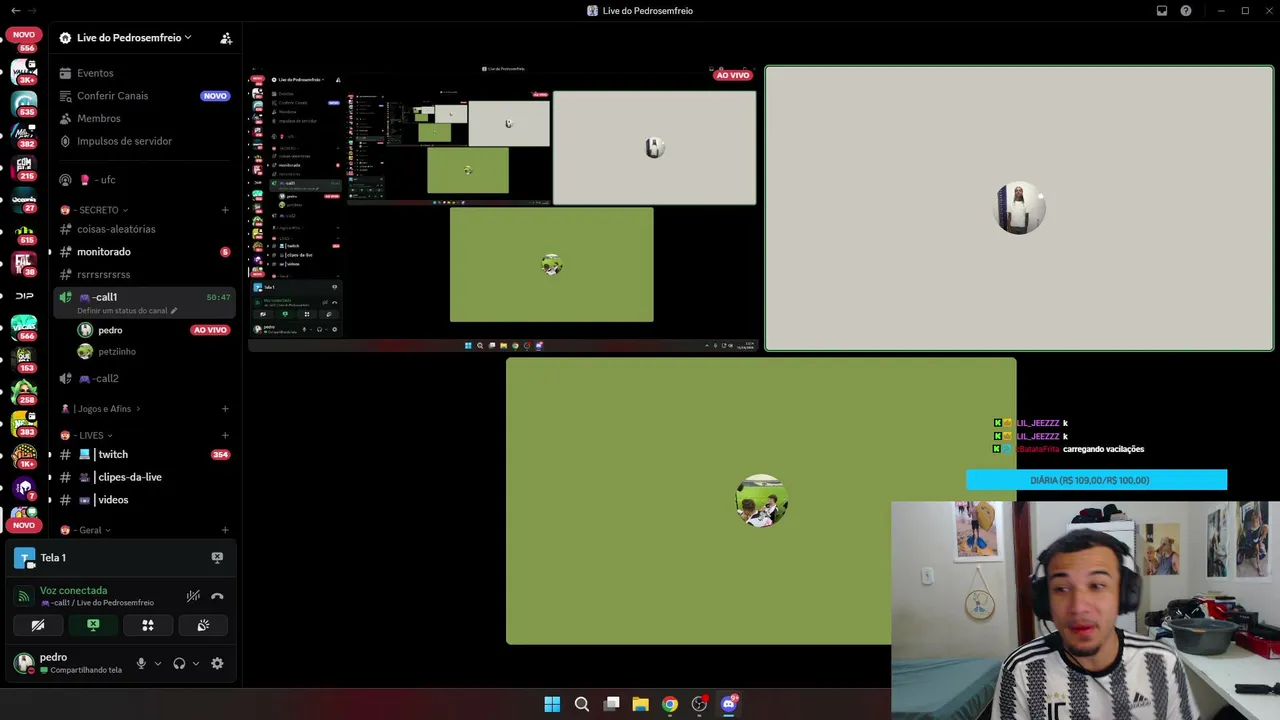Open the soundboard button
Screen dimensions: 1280x720
pos(203,625)
